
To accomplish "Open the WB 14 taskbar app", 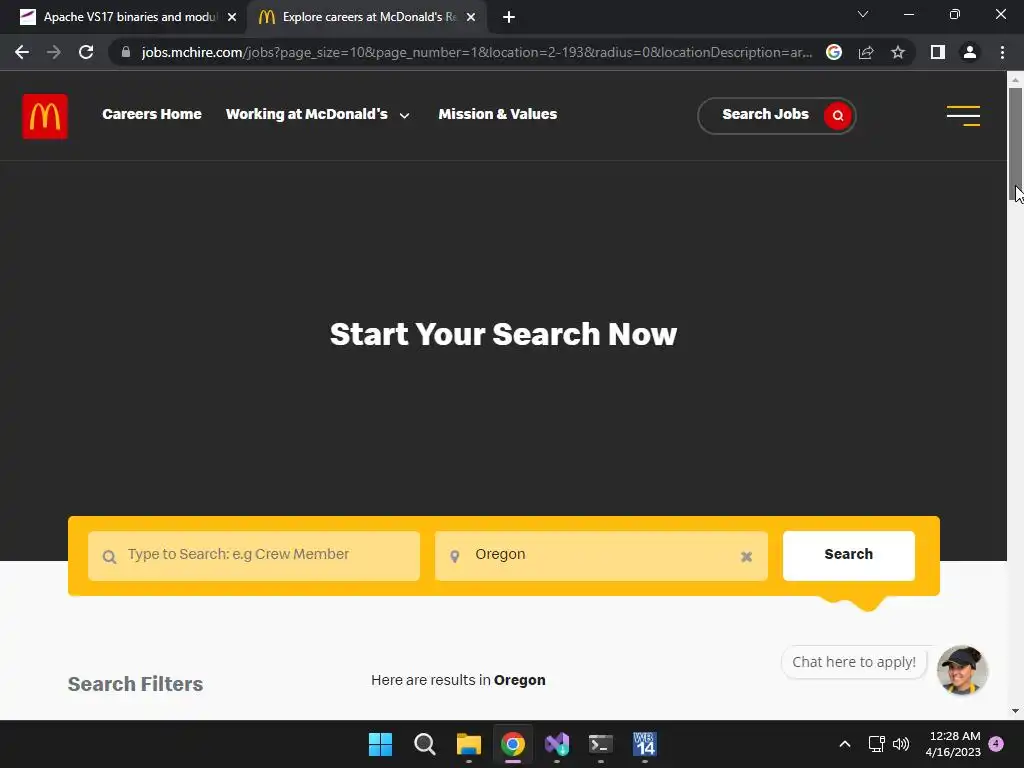I will click(x=645, y=744).
